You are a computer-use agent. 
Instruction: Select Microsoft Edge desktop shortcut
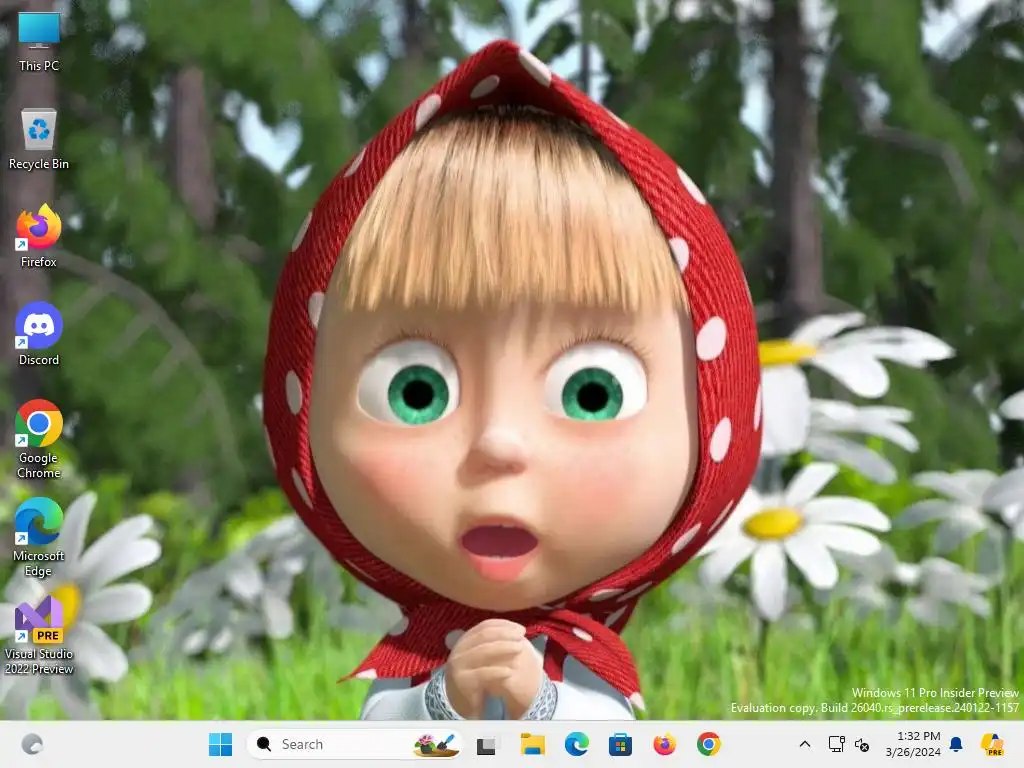click(x=39, y=537)
